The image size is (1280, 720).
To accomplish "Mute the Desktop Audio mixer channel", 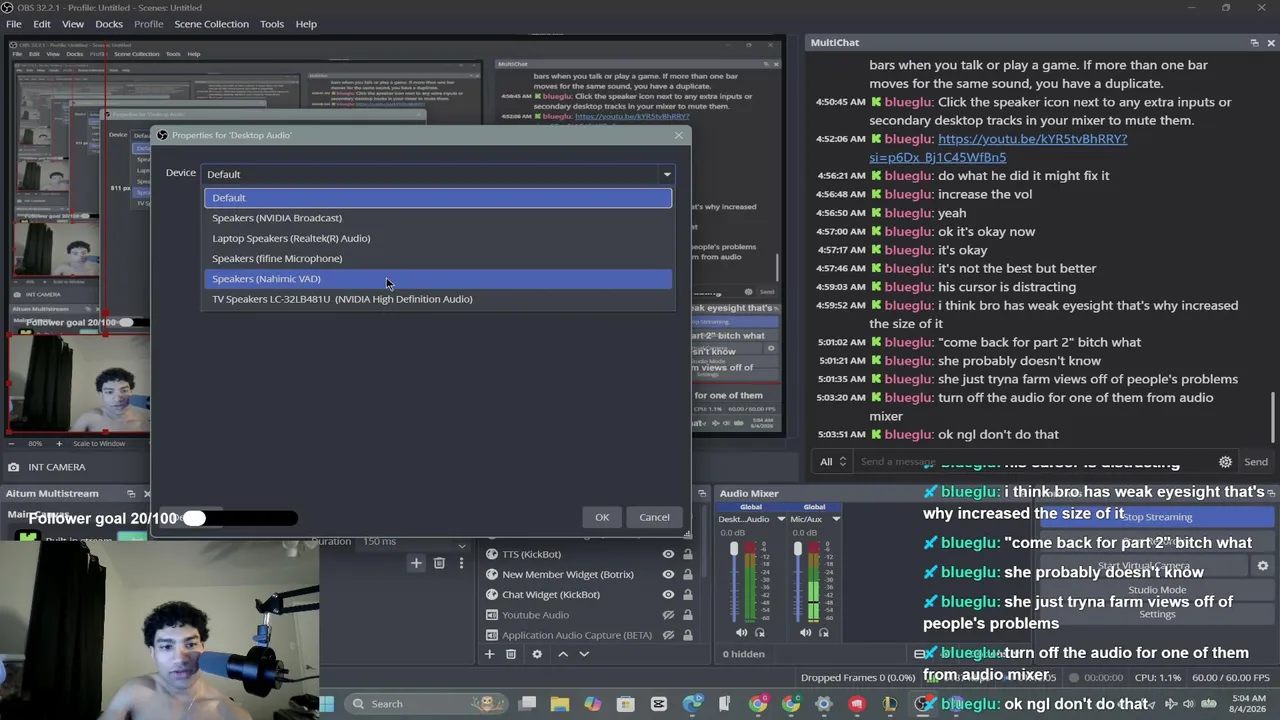I will [741, 632].
